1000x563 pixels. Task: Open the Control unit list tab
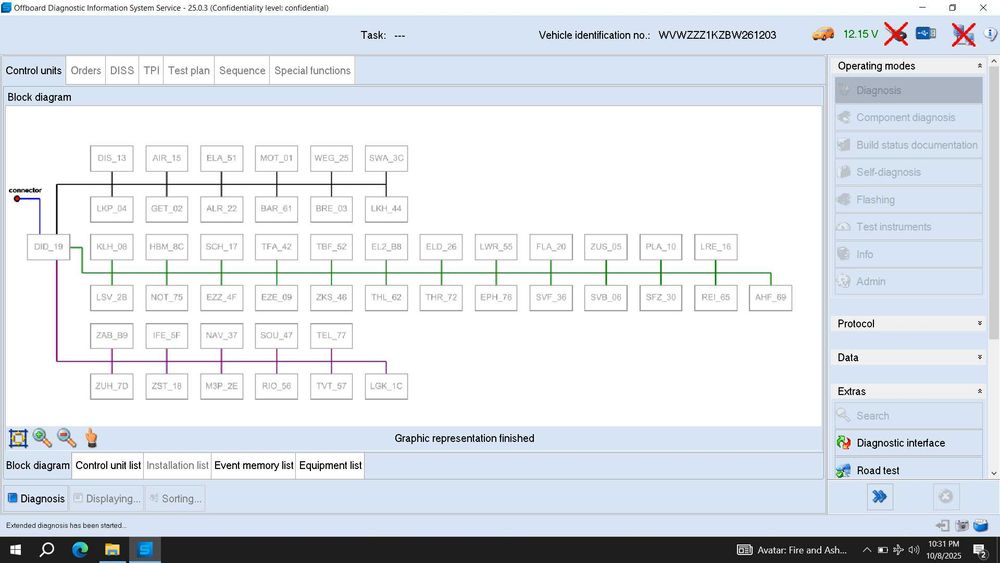click(x=108, y=465)
